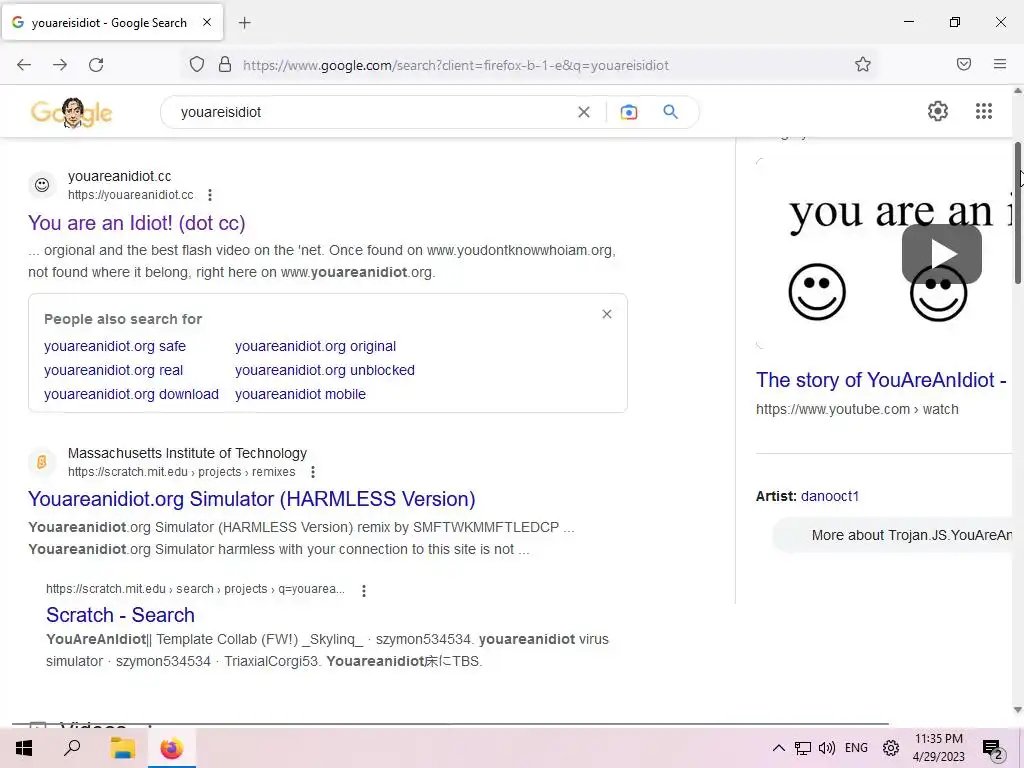1024x768 pixels.
Task: View site security via the padlock icon
Action: click(225, 65)
